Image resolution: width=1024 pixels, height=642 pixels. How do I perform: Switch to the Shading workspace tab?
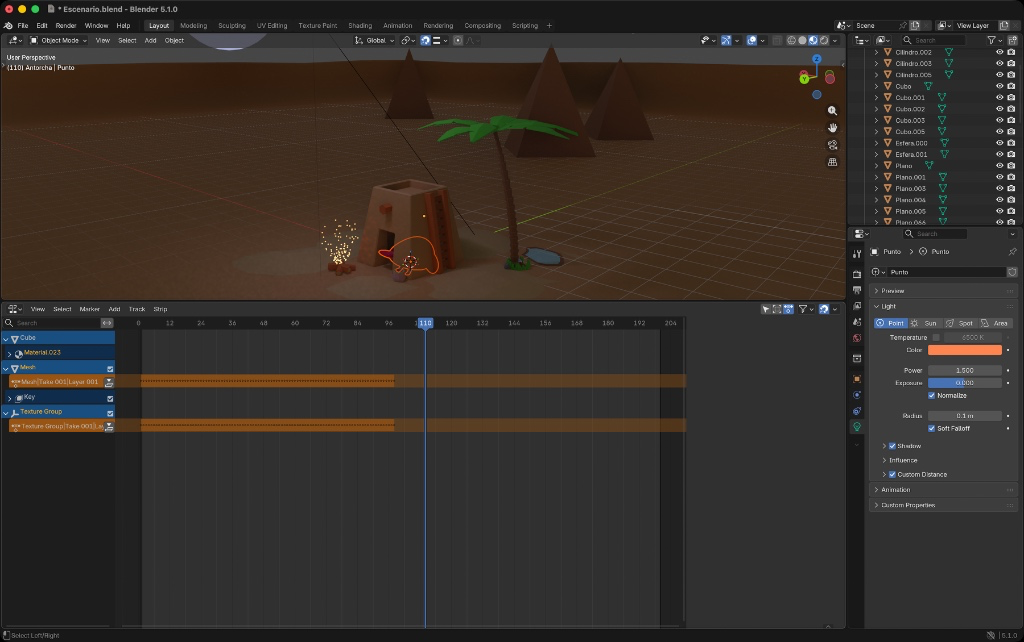[x=359, y=25]
